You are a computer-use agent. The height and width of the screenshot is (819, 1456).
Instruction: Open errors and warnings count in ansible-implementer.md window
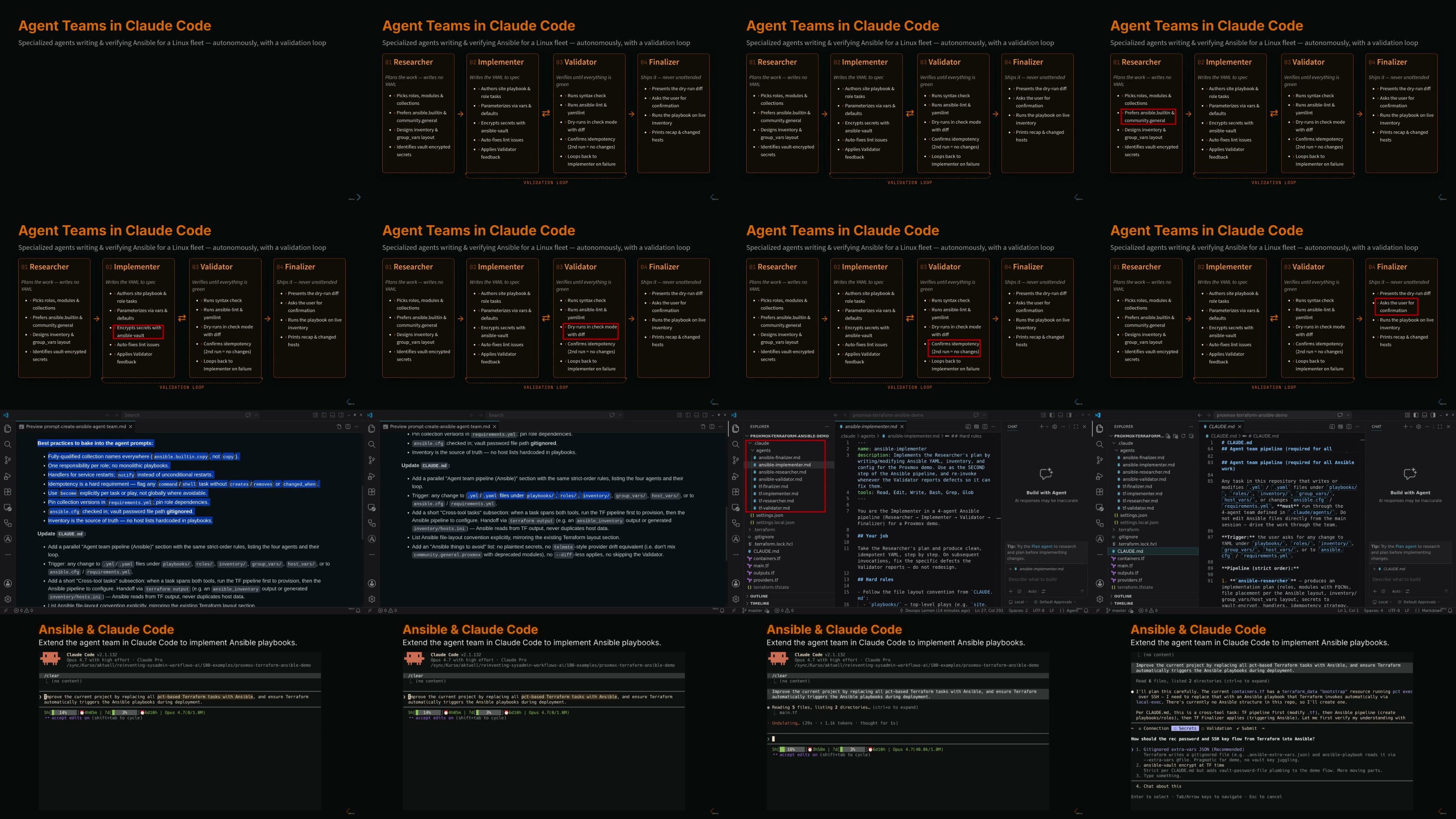784,611
